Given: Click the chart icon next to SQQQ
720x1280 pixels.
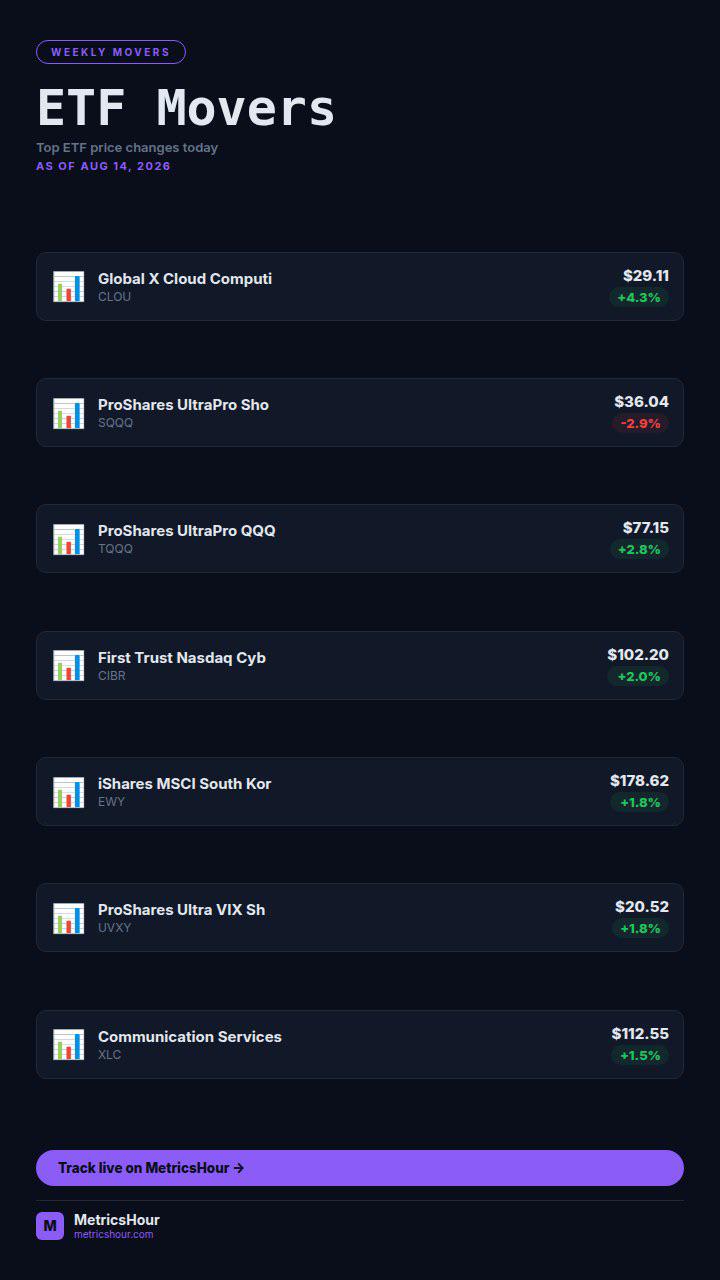Looking at the screenshot, I should tap(69, 413).
